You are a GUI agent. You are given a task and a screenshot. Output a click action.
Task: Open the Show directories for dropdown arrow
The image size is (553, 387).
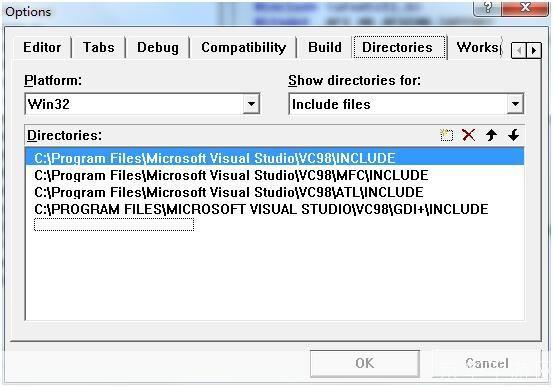point(515,104)
